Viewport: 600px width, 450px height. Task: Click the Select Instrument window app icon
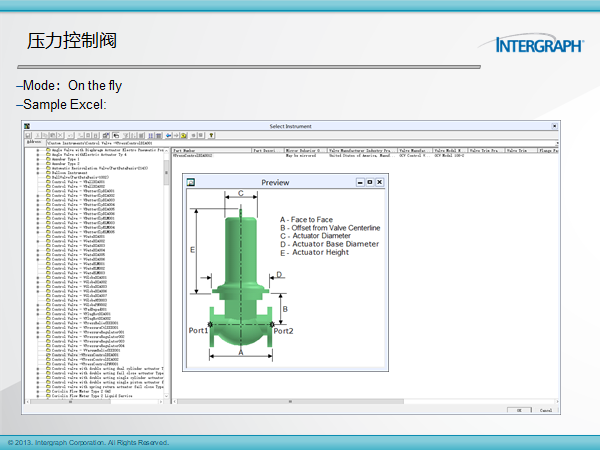point(27,126)
